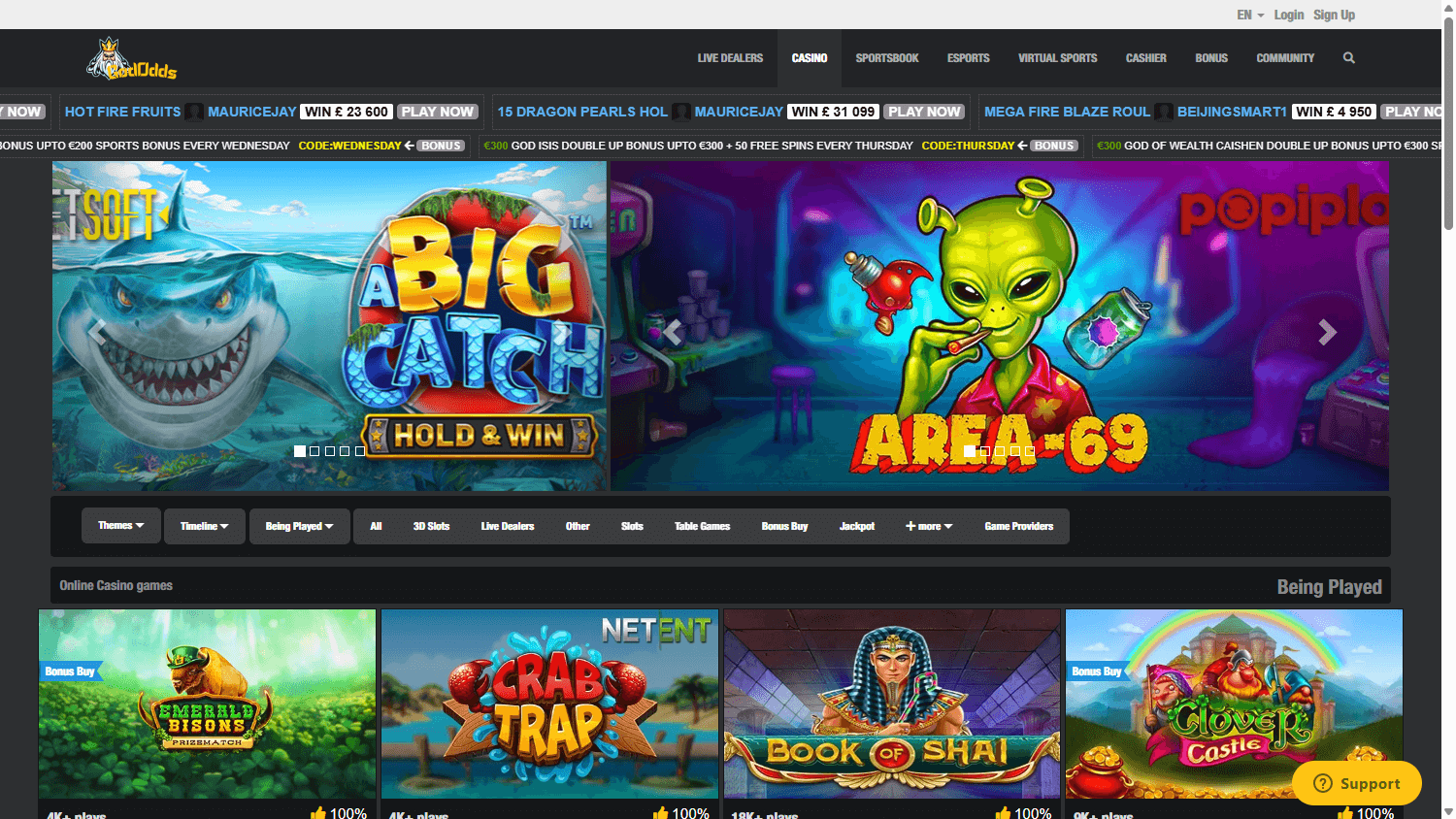Image resolution: width=1456 pixels, height=819 pixels.
Task: Click the GodOdds logo
Action: [131, 57]
